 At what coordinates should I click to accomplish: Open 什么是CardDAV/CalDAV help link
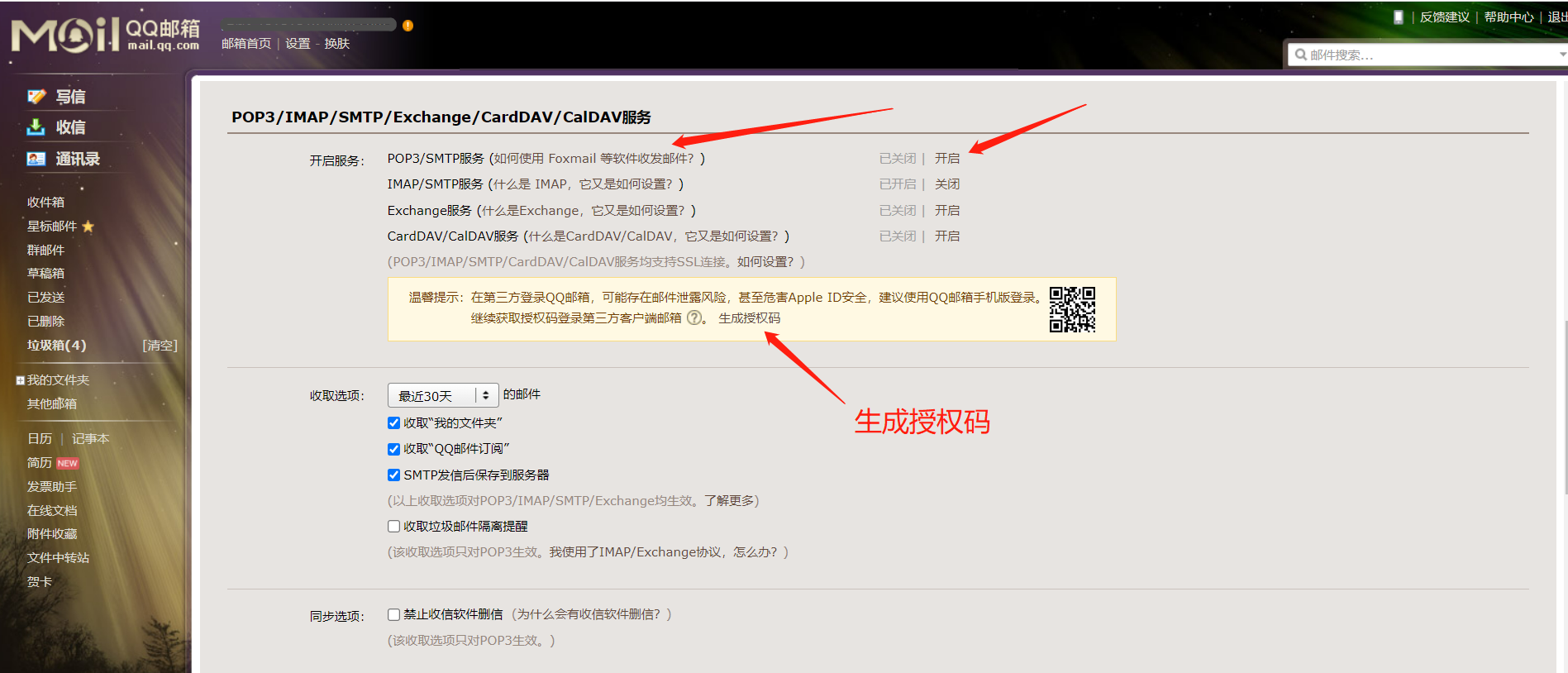tap(654, 236)
